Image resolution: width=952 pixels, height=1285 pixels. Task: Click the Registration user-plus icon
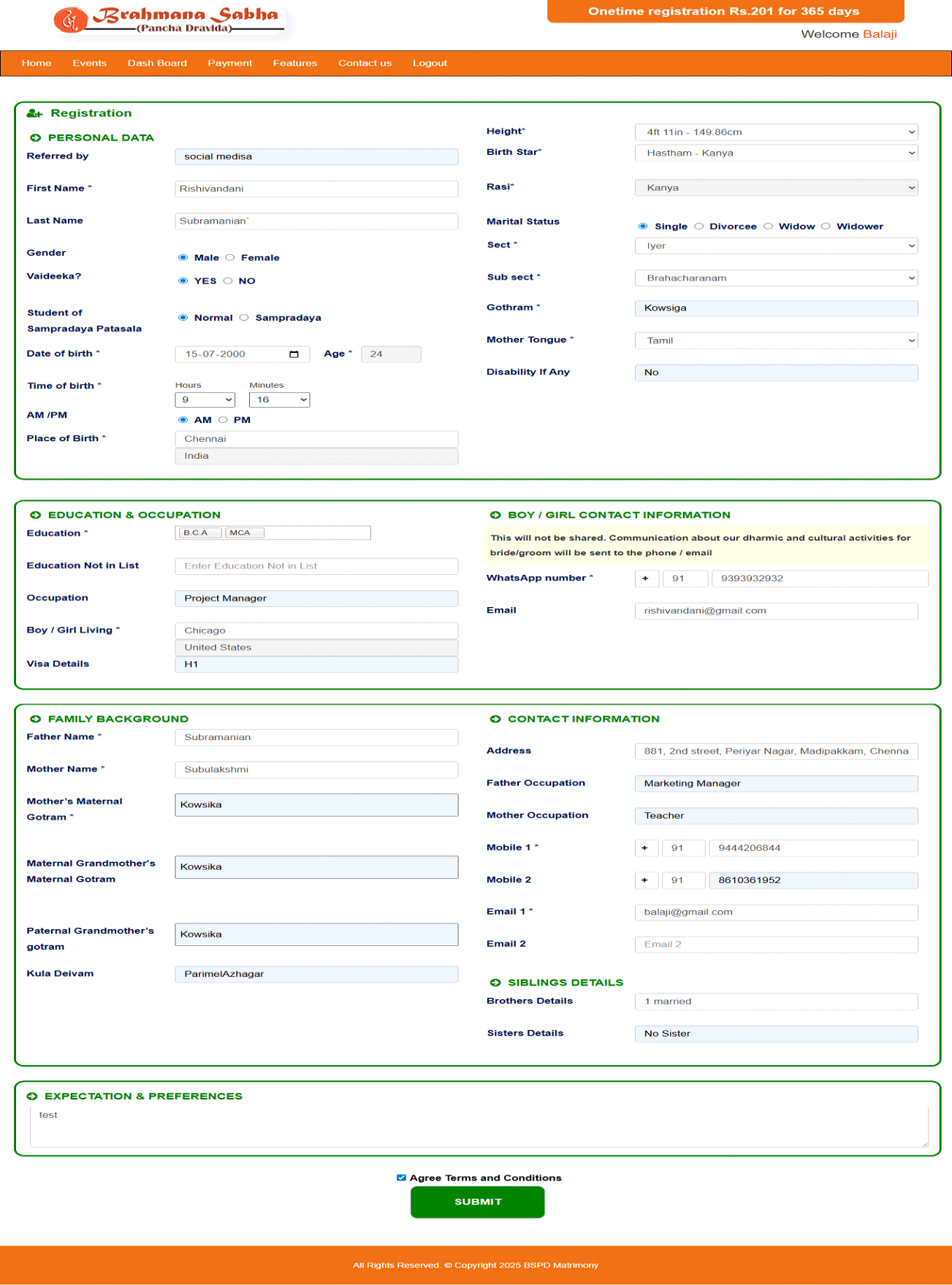(x=34, y=113)
